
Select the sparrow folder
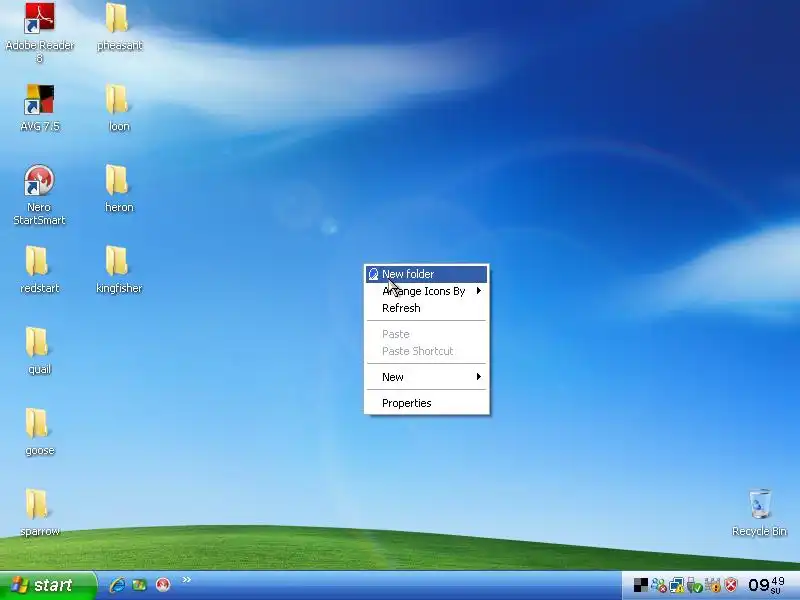[39, 512]
